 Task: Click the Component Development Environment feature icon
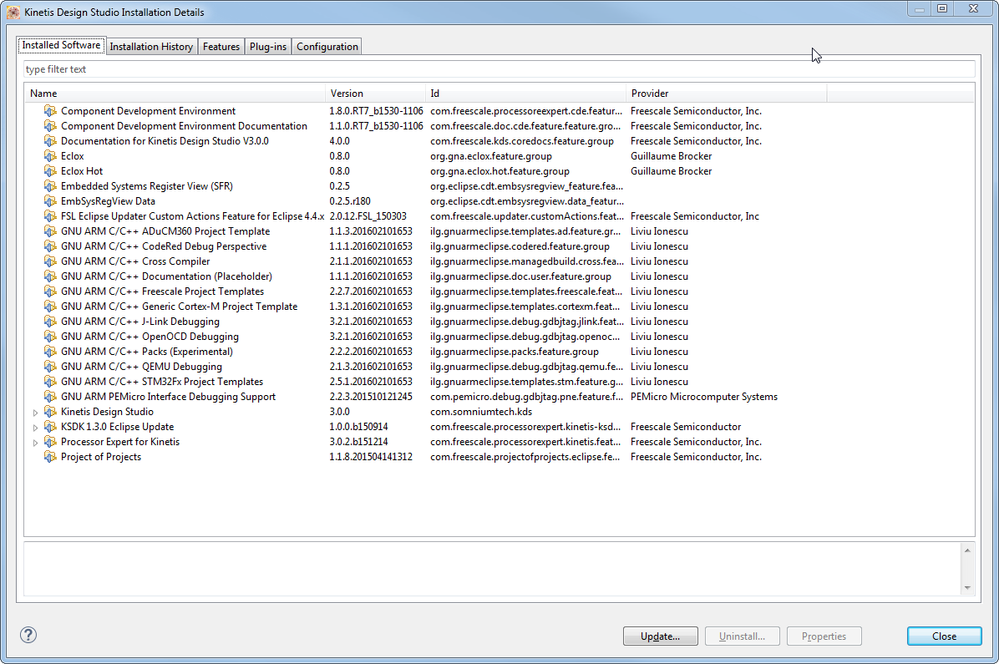tap(50, 111)
